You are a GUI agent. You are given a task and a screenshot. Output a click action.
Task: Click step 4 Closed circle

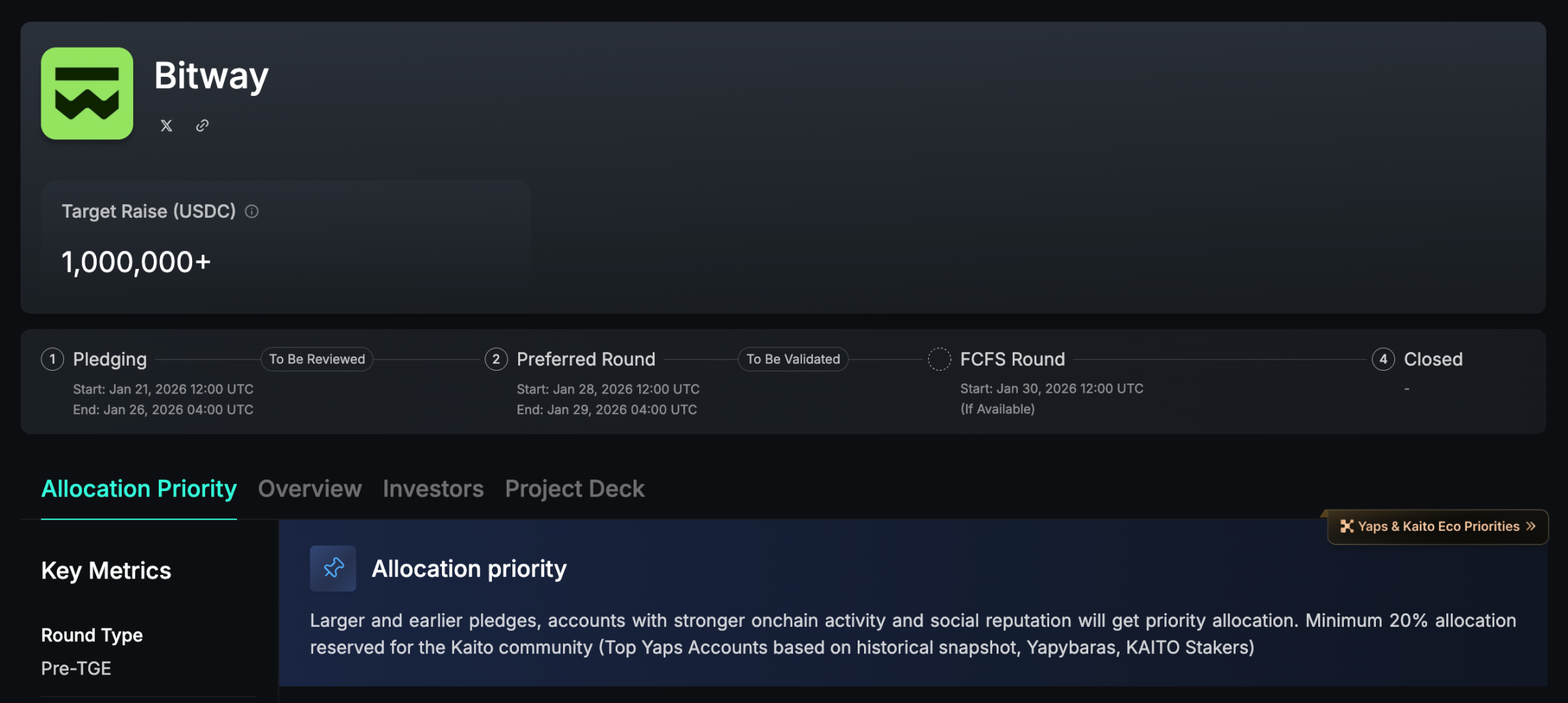point(1383,359)
